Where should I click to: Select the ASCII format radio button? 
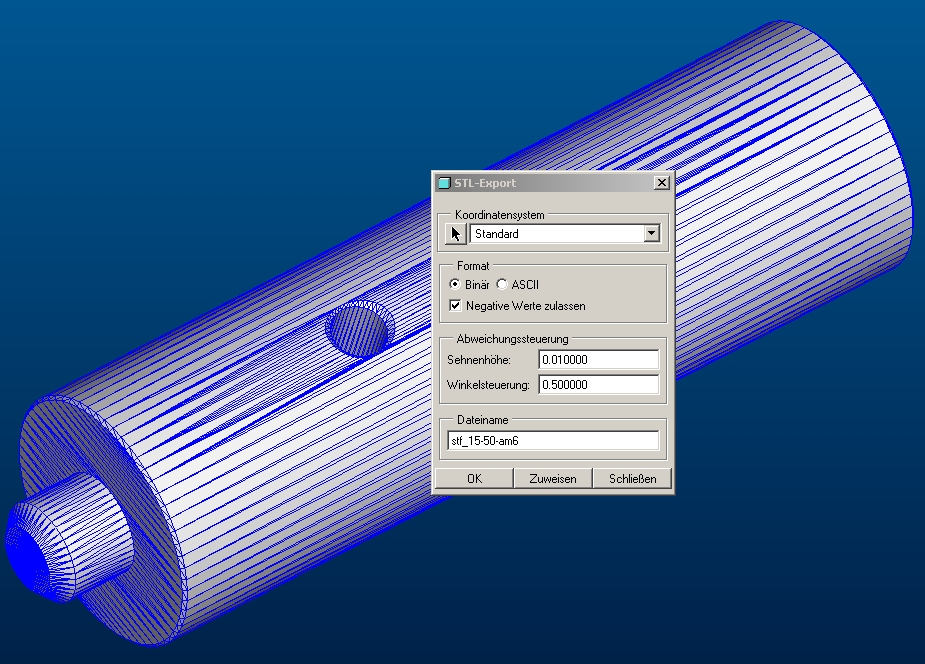coord(501,284)
